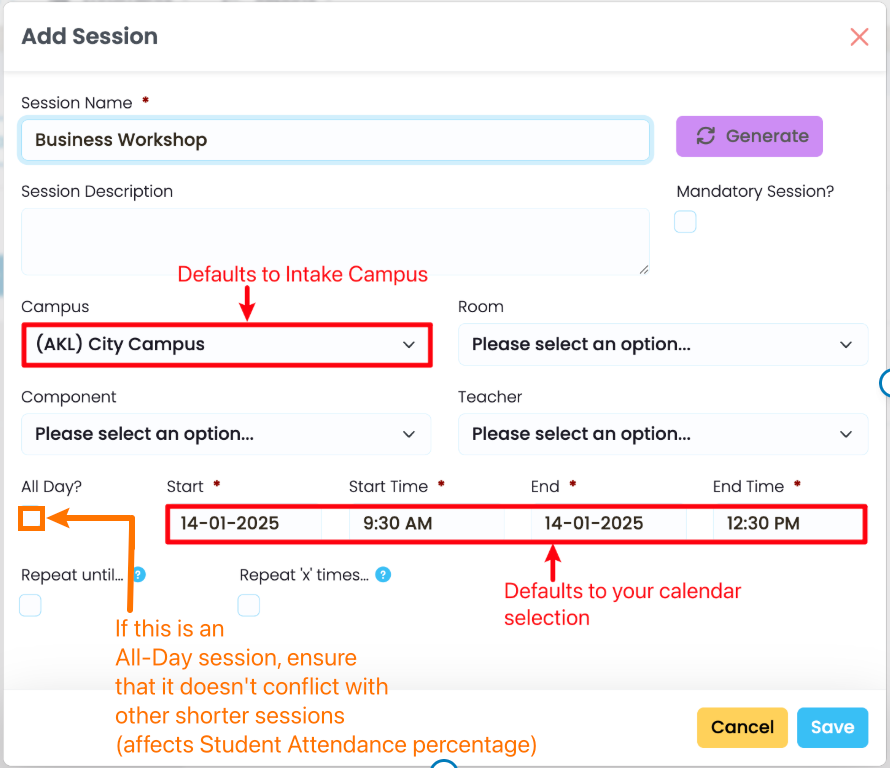Open the Campus dropdown
Screen dimensions: 890x768
click(226, 344)
